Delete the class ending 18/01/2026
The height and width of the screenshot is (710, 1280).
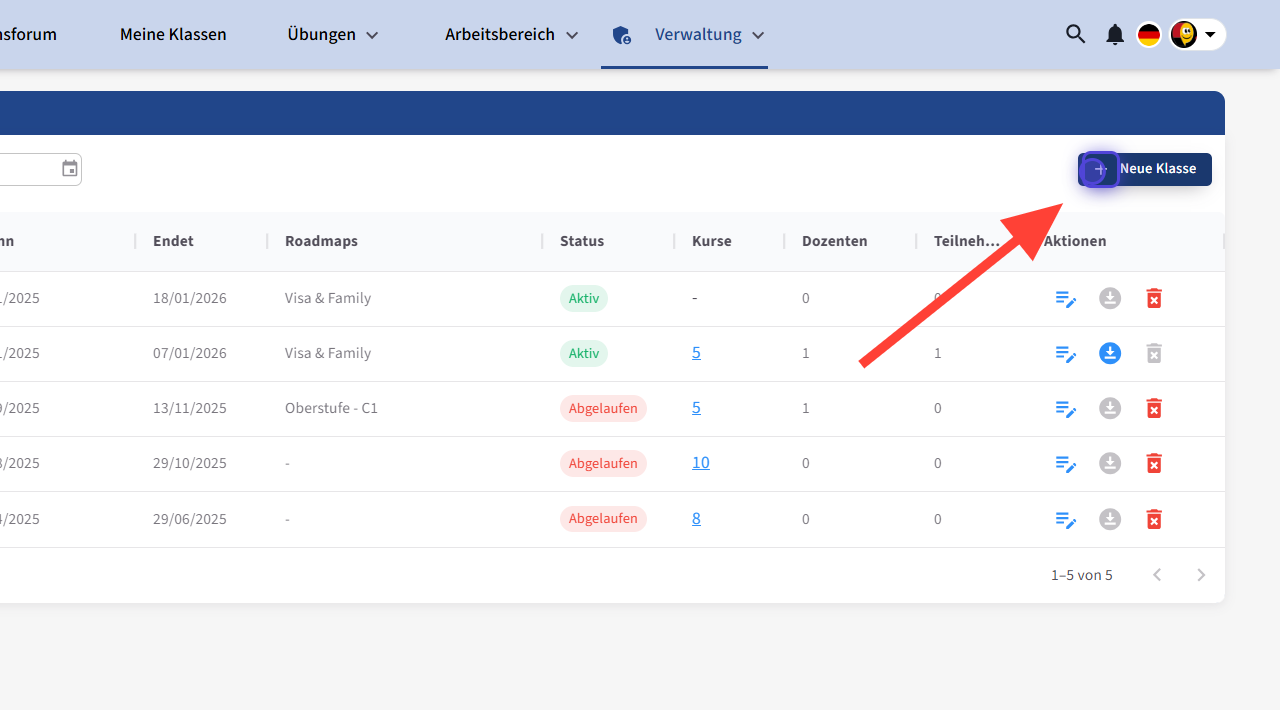1154,299
